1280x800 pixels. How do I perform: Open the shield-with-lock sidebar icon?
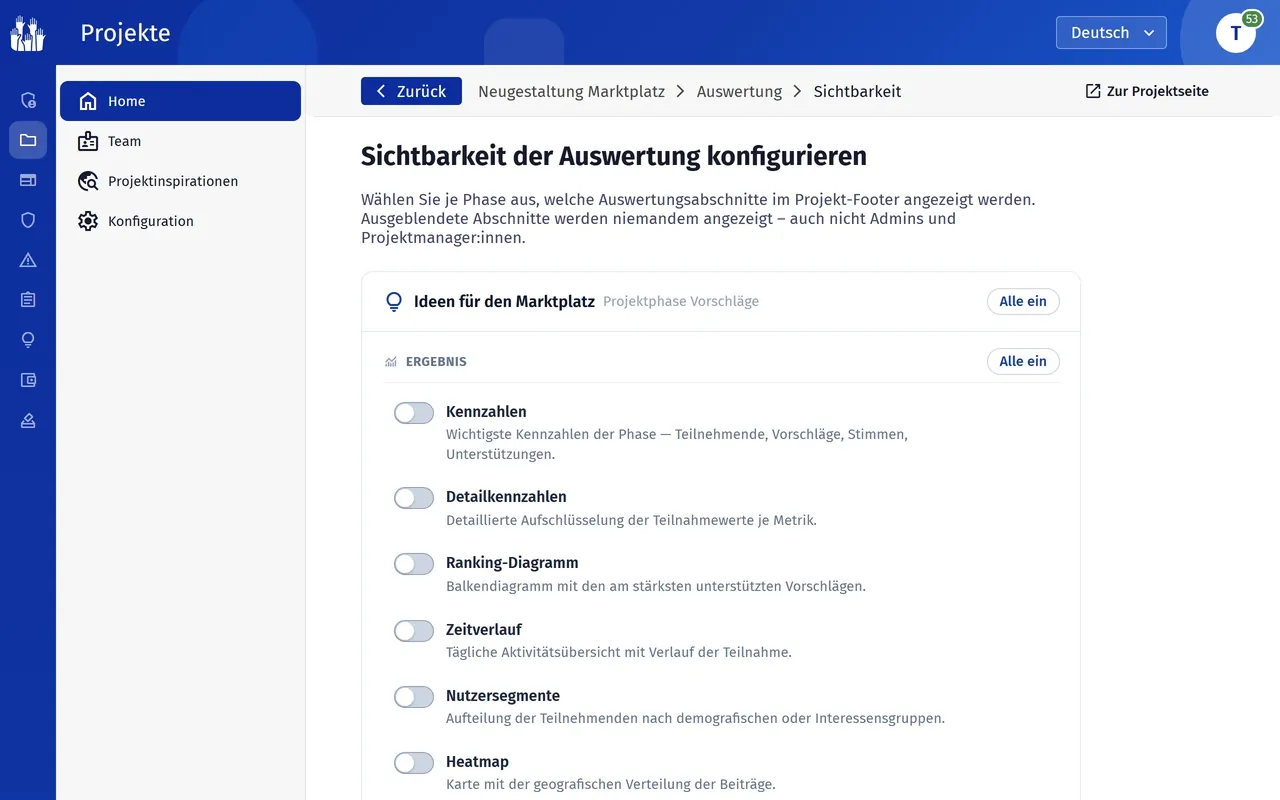click(x=28, y=100)
